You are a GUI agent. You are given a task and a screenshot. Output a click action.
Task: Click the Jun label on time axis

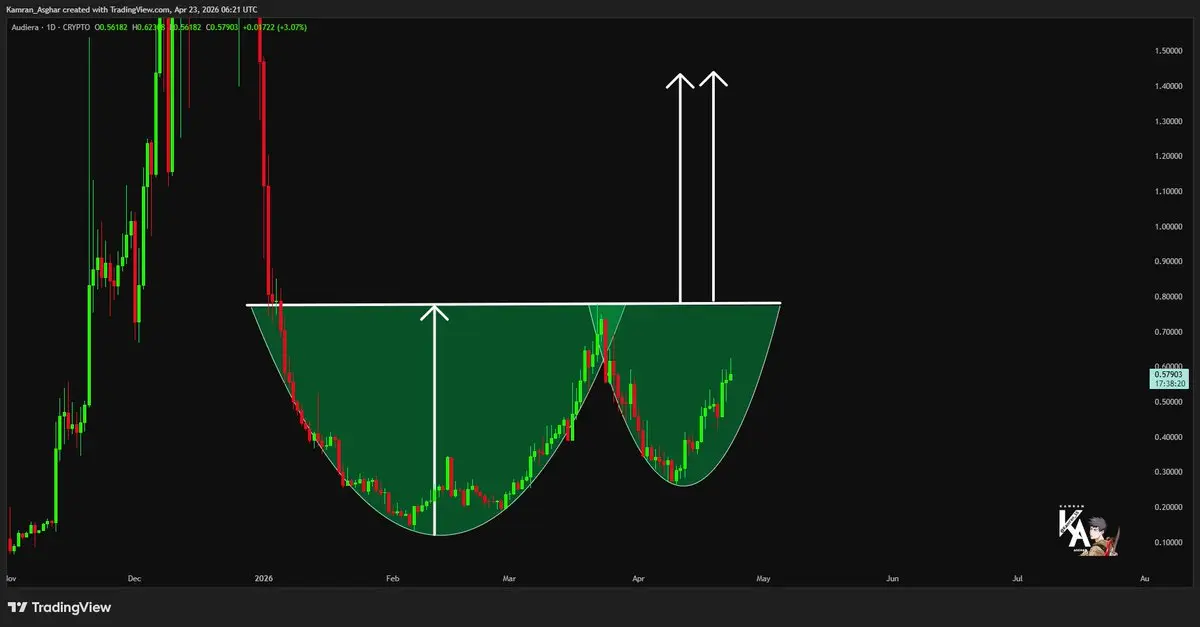point(893,578)
